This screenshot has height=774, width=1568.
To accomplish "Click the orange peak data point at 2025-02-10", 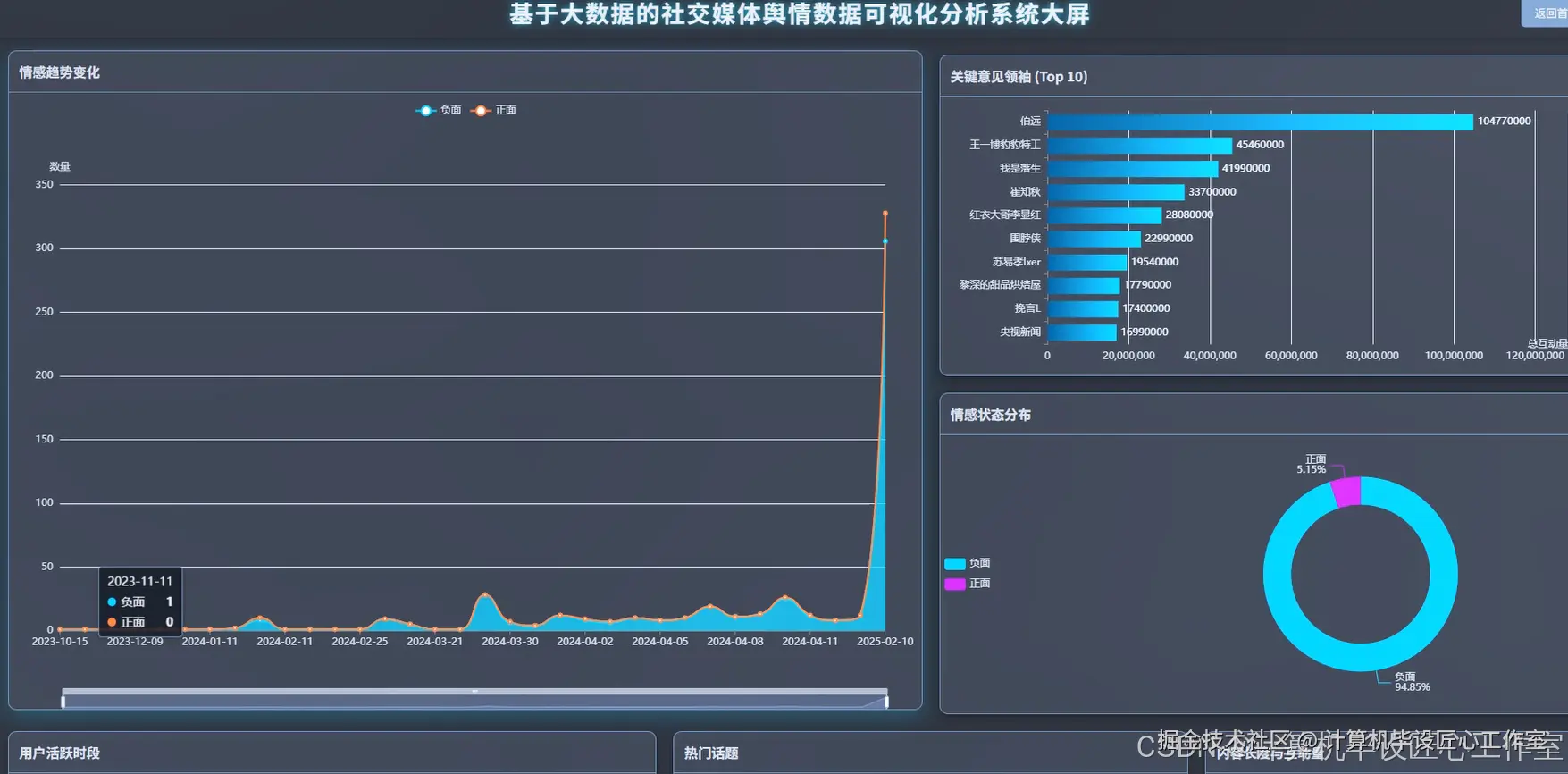I will tap(885, 213).
